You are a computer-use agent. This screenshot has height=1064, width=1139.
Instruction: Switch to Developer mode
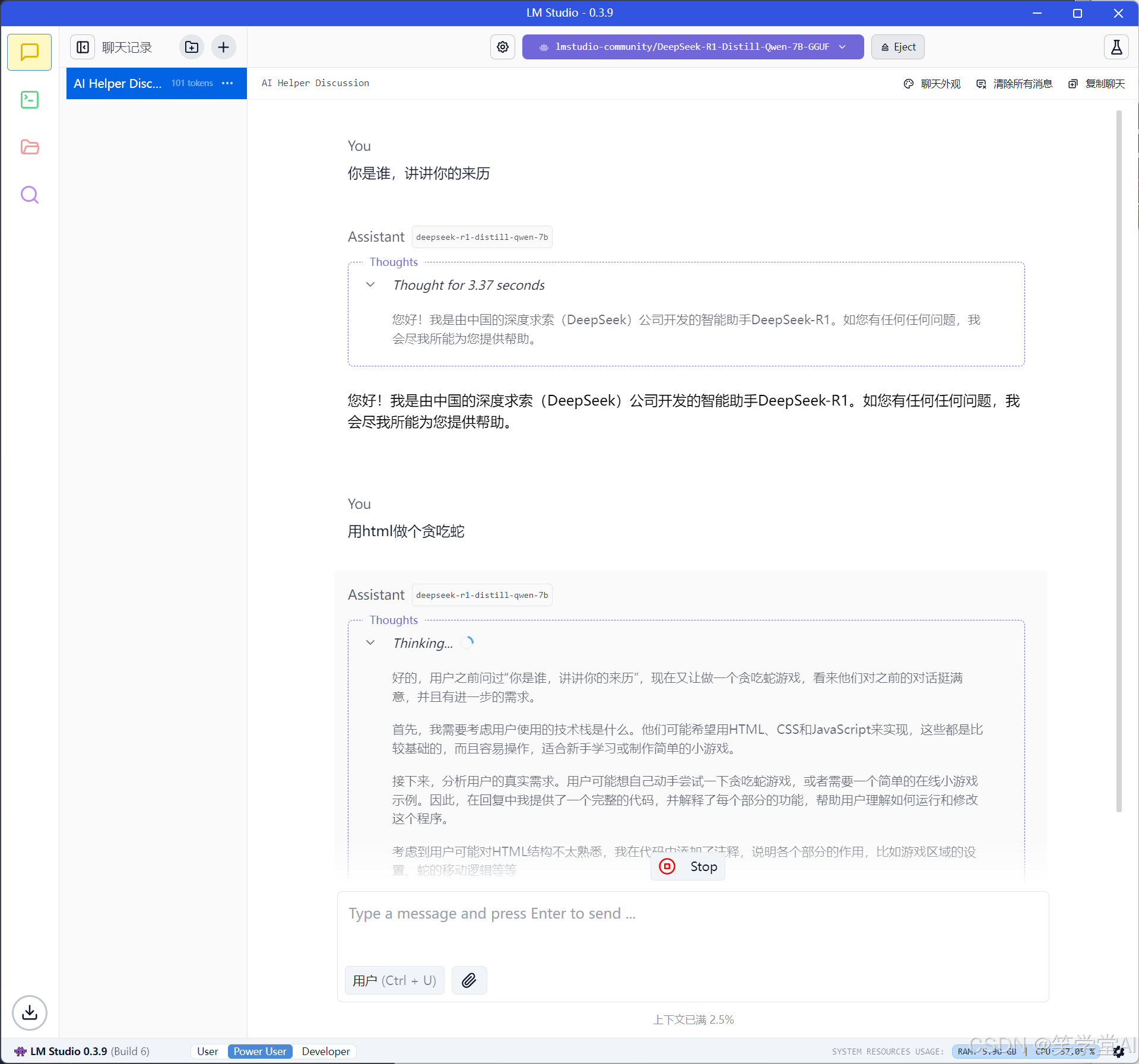point(326,1052)
